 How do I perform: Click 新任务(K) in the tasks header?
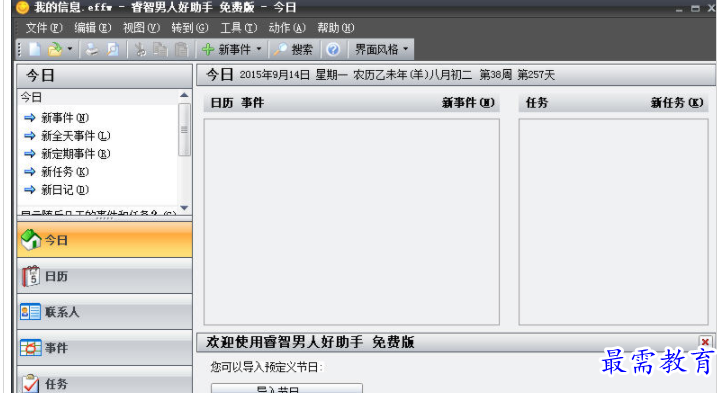(x=677, y=103)
